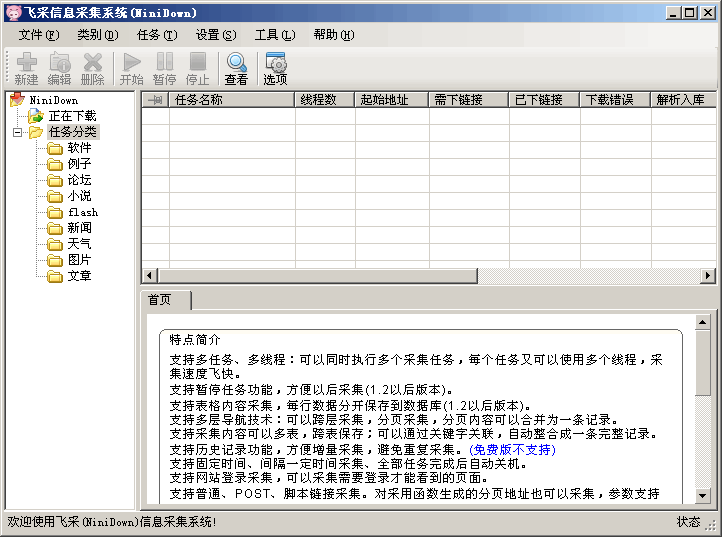Click the task list horizontal scrollbar thumb
Viewport: 722px width, 537px height.
[x=318, y=276]
